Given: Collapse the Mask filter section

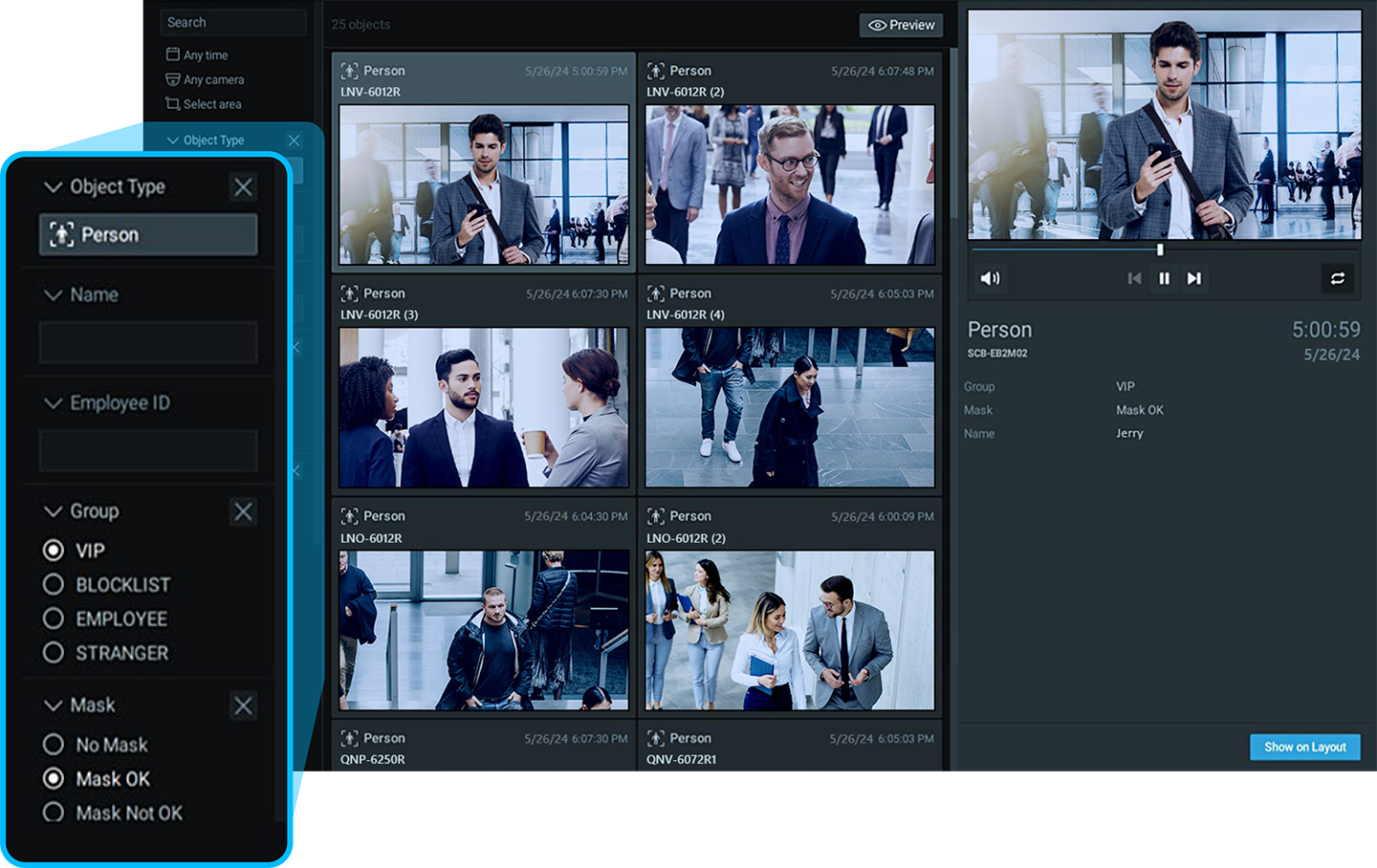Looking at the screenshot, I should (x=53, y=705).
